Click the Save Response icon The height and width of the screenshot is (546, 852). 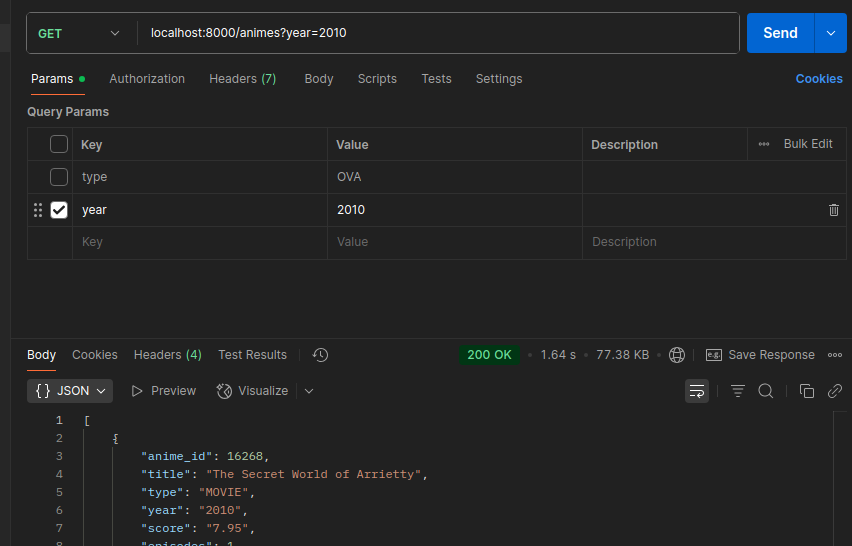pyautogui.click(x=713, y=355)
